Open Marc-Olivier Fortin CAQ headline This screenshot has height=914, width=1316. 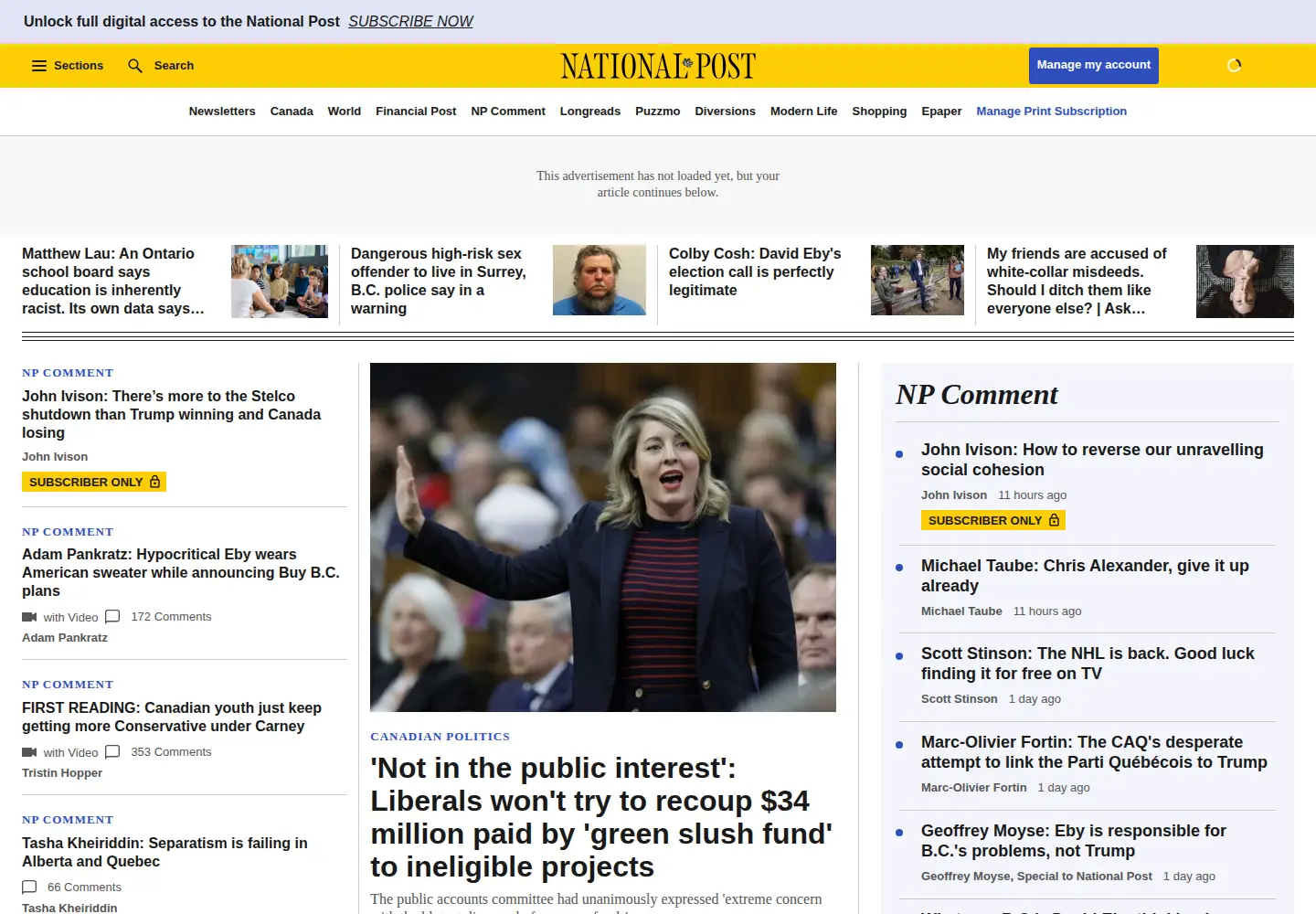[x=1094, y=752]
